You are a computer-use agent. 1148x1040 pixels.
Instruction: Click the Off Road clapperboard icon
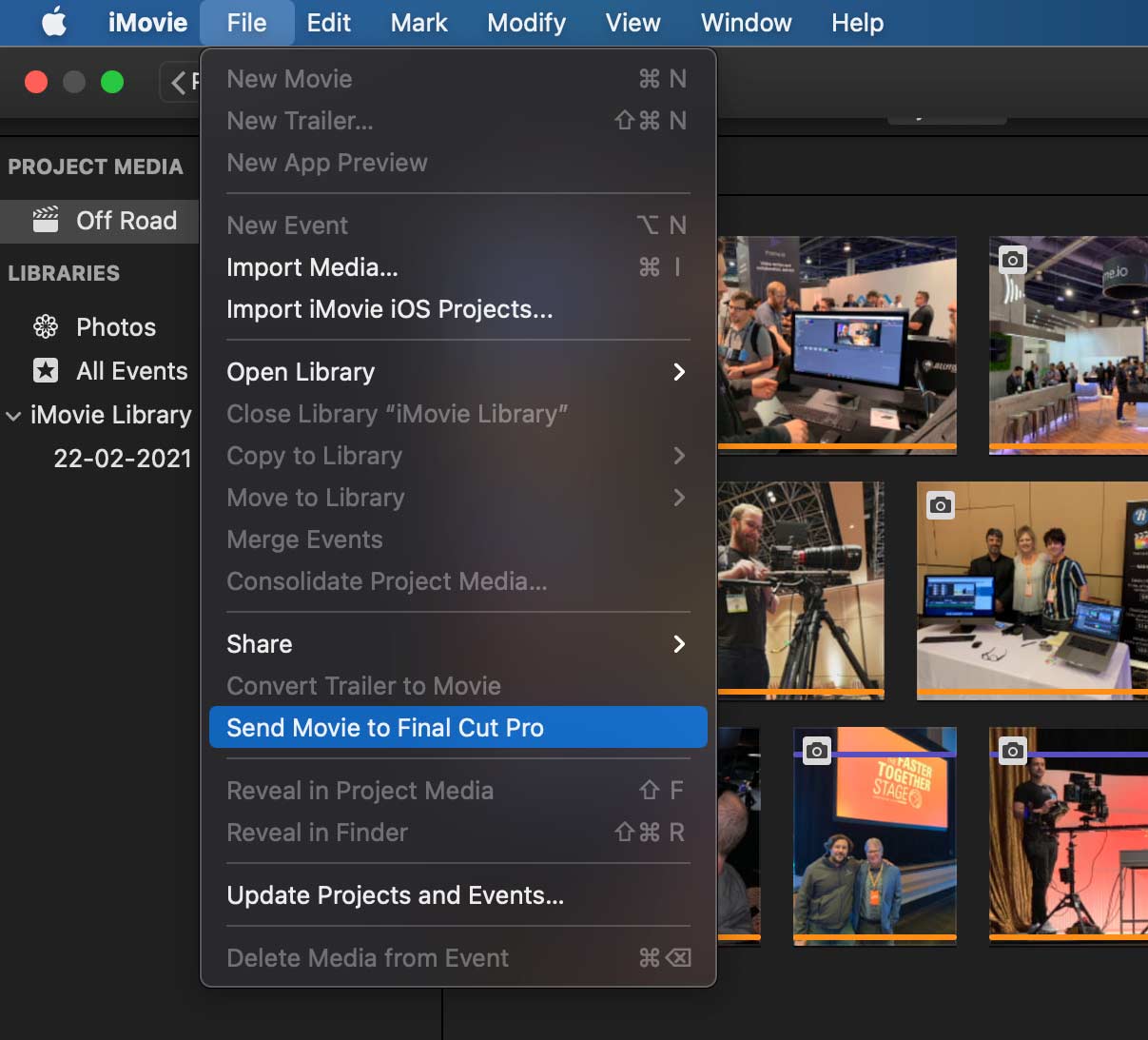point(46,220)
